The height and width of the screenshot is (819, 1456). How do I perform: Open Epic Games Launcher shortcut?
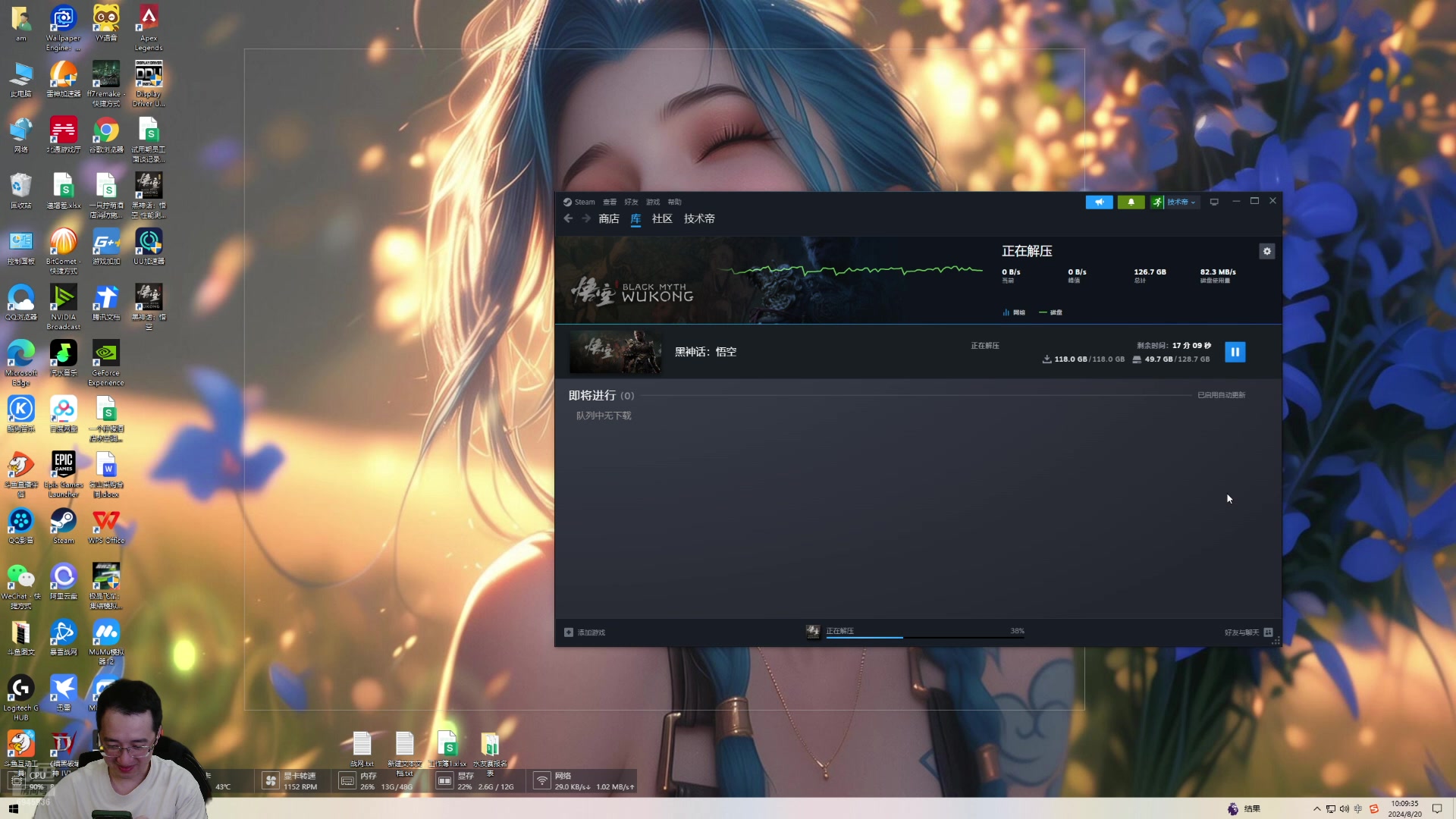[63, 475]
